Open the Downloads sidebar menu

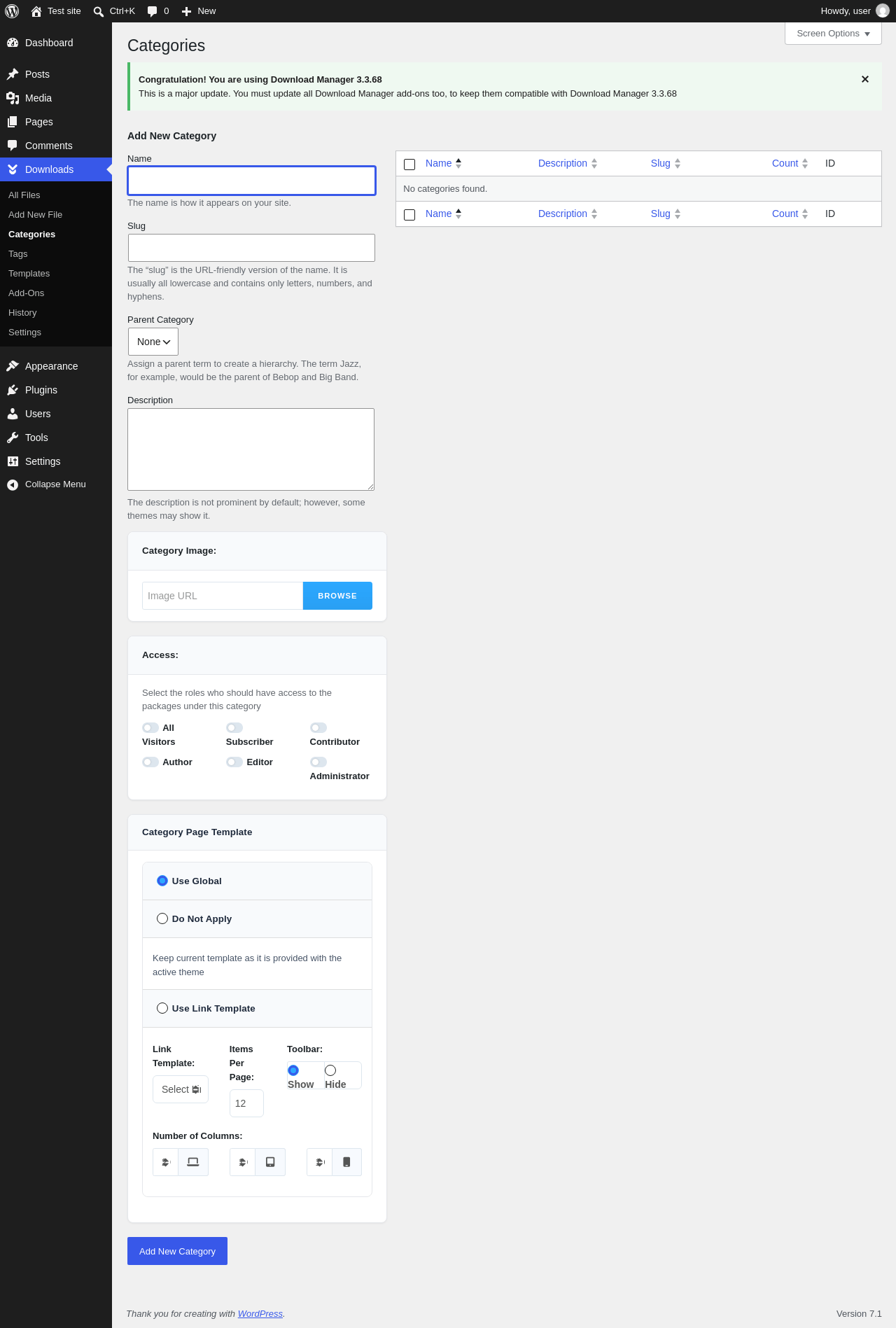[x=56, y=169]
